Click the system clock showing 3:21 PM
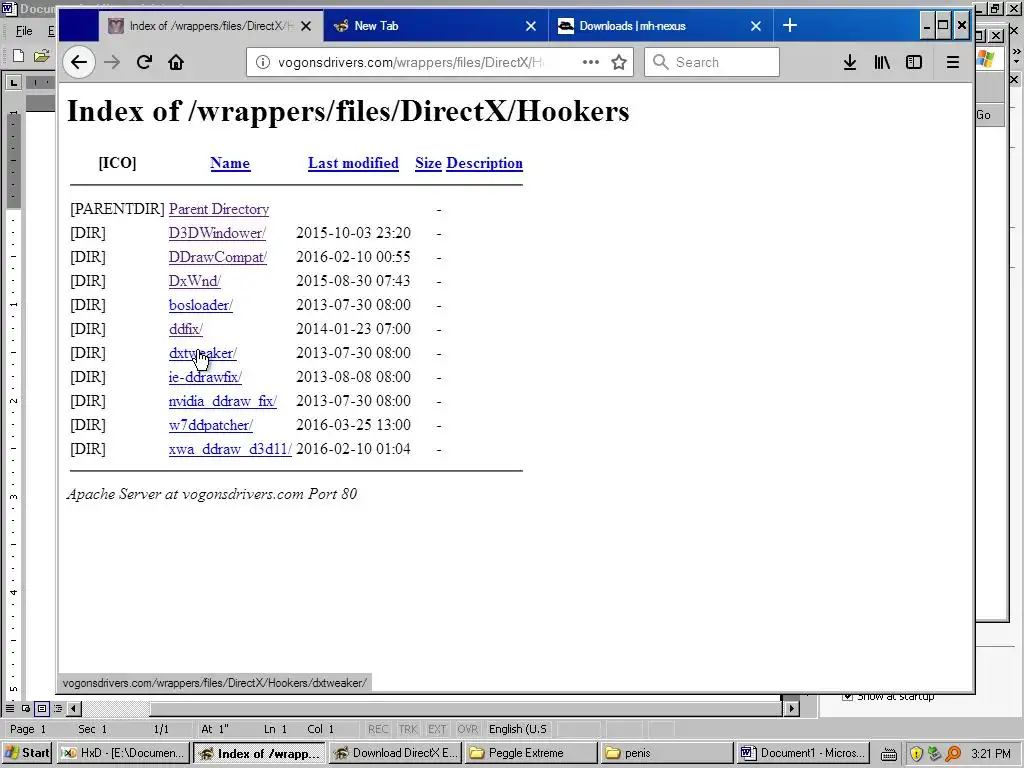The width and height of the screenshot is (1024, 768). (991, 754)
